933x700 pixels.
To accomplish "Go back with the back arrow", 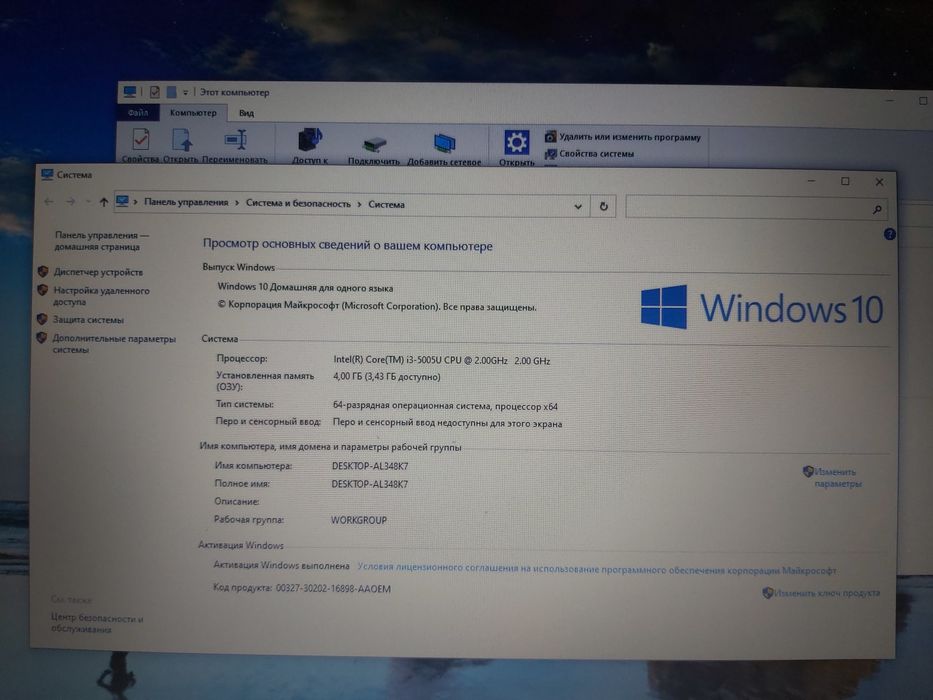I will click(x=49, y=202).
